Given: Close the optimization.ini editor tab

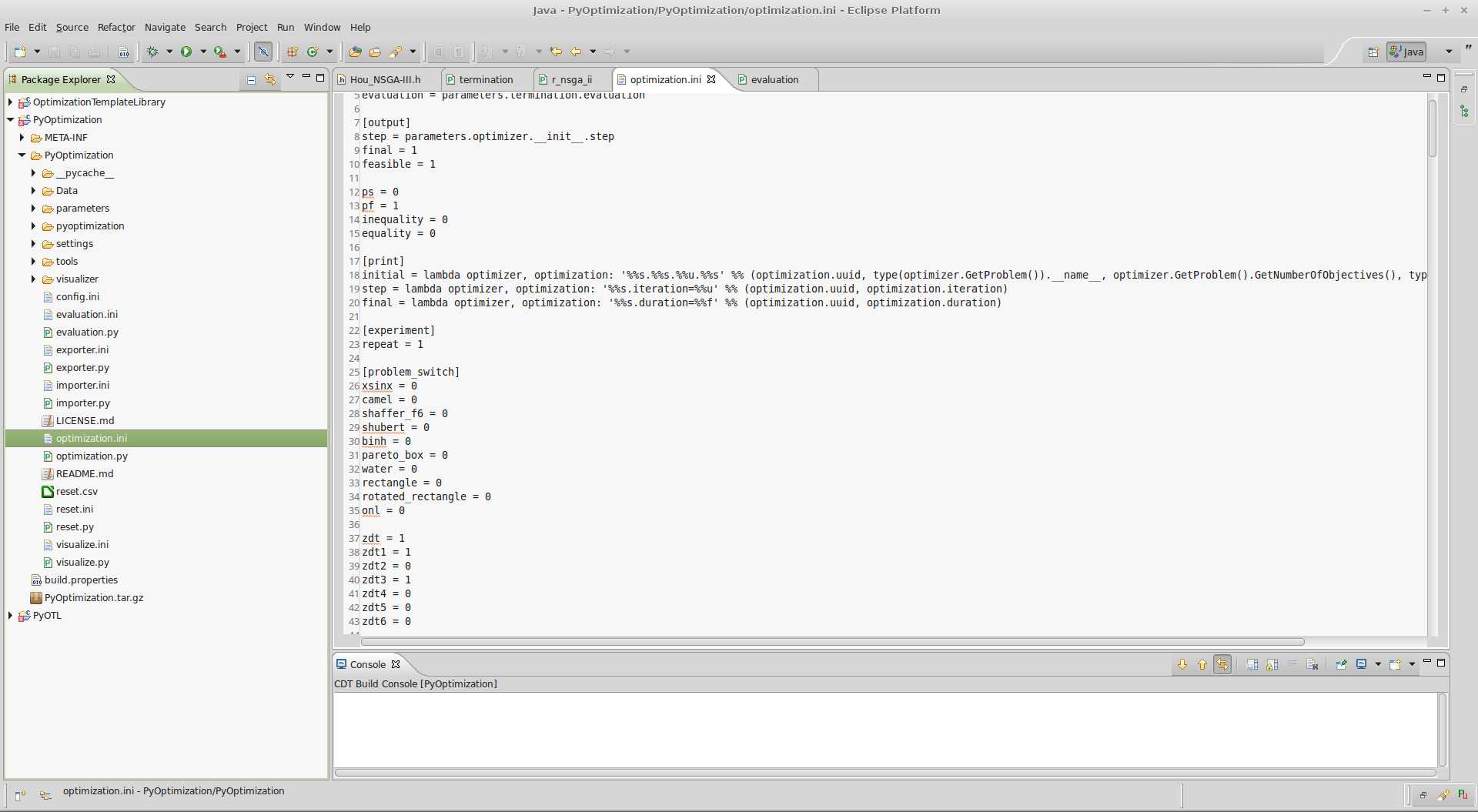Looking at the screenshot, I should [x=711, y=79].
